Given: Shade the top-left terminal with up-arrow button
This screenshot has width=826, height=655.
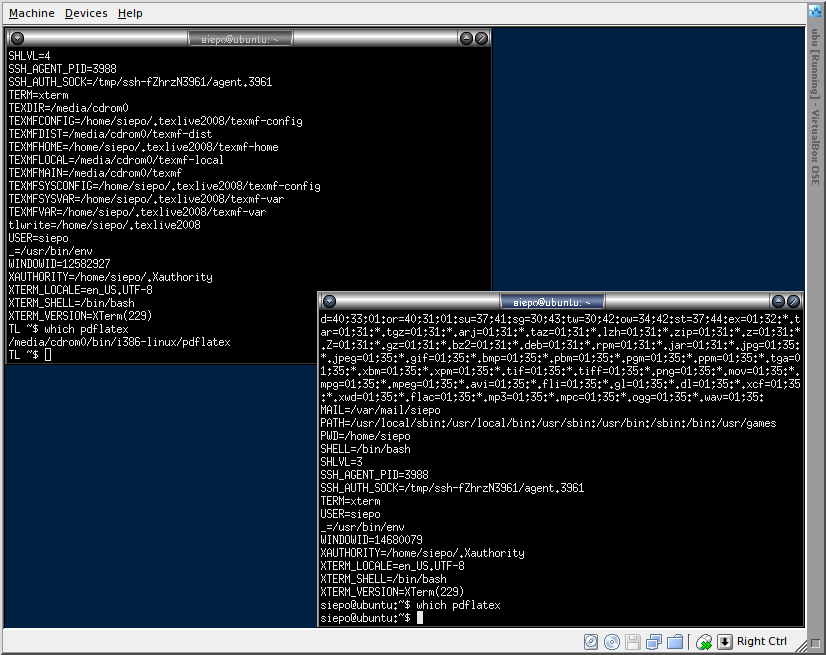Looking at the screenshot, I should [466, 38].
